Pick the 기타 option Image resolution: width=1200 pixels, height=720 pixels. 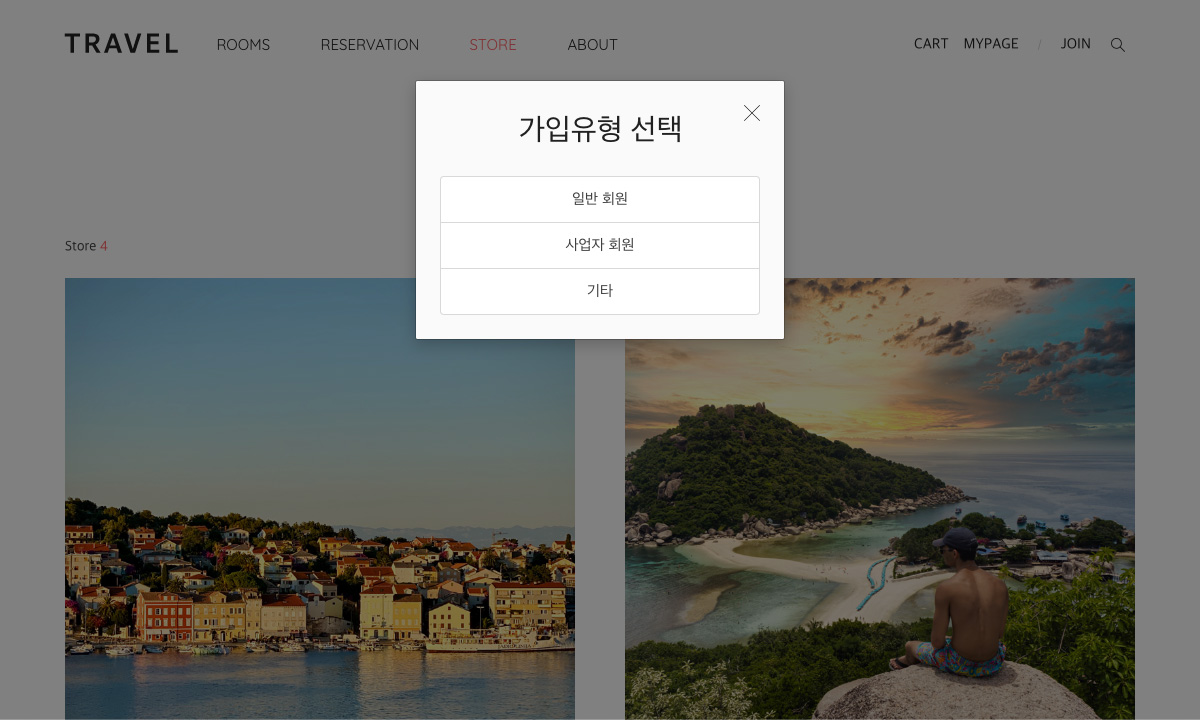click(600, 291)
